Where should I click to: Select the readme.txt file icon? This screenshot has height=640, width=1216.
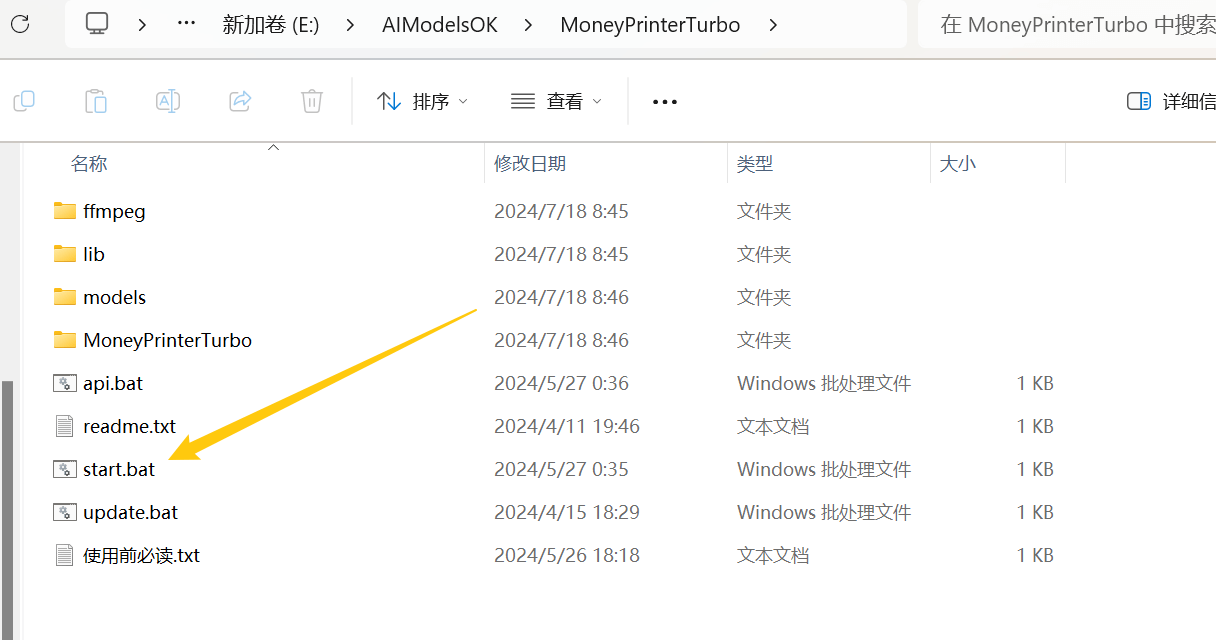pyautogui.click(x=65, y=426)
